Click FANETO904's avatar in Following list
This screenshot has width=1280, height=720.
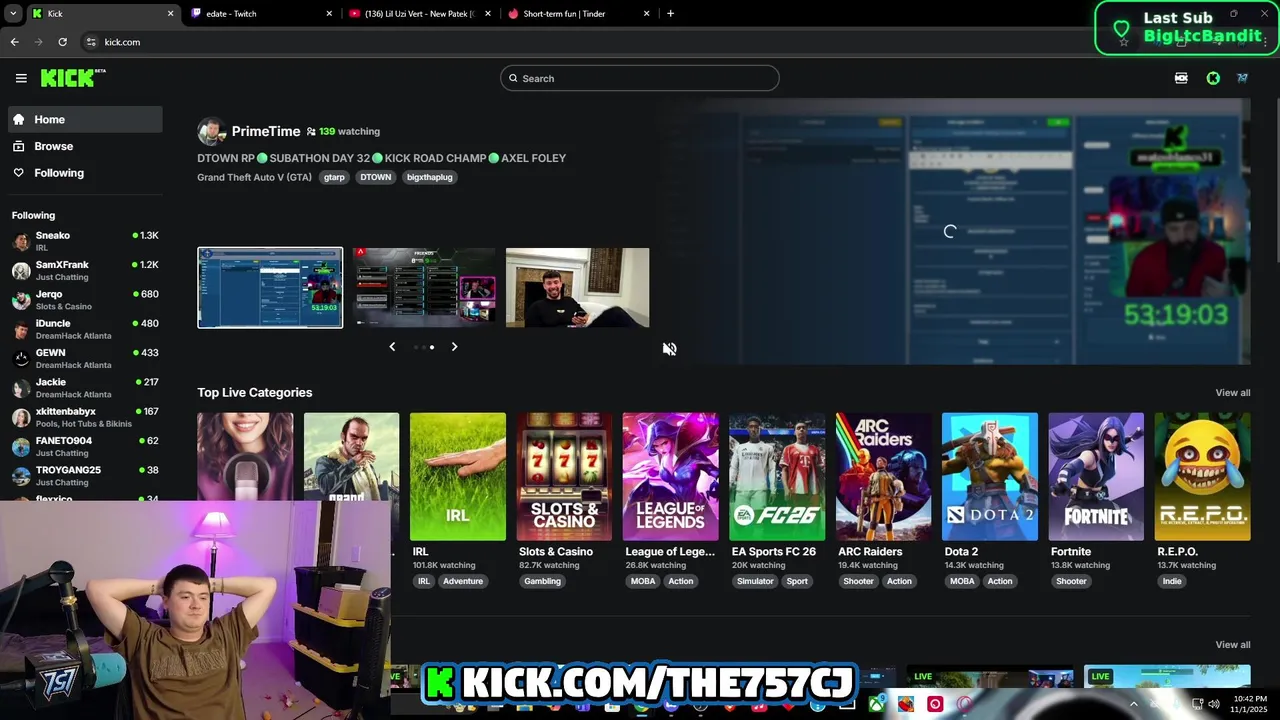(x=21, y=447)
